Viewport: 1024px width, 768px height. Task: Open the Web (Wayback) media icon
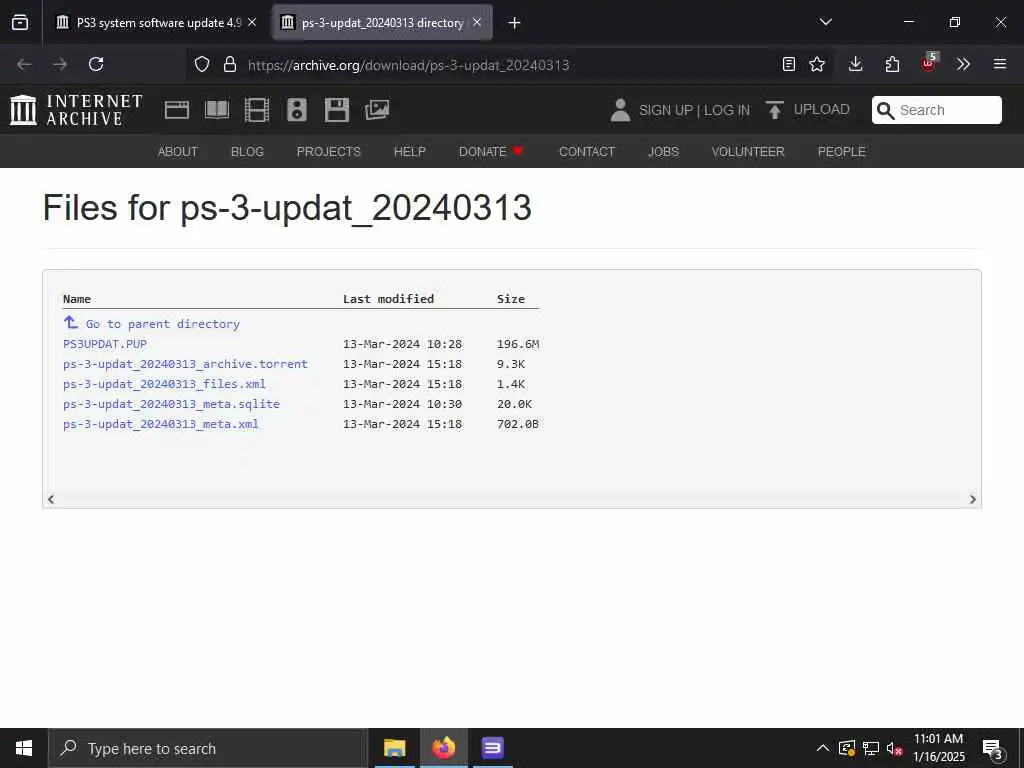[177, 110]
